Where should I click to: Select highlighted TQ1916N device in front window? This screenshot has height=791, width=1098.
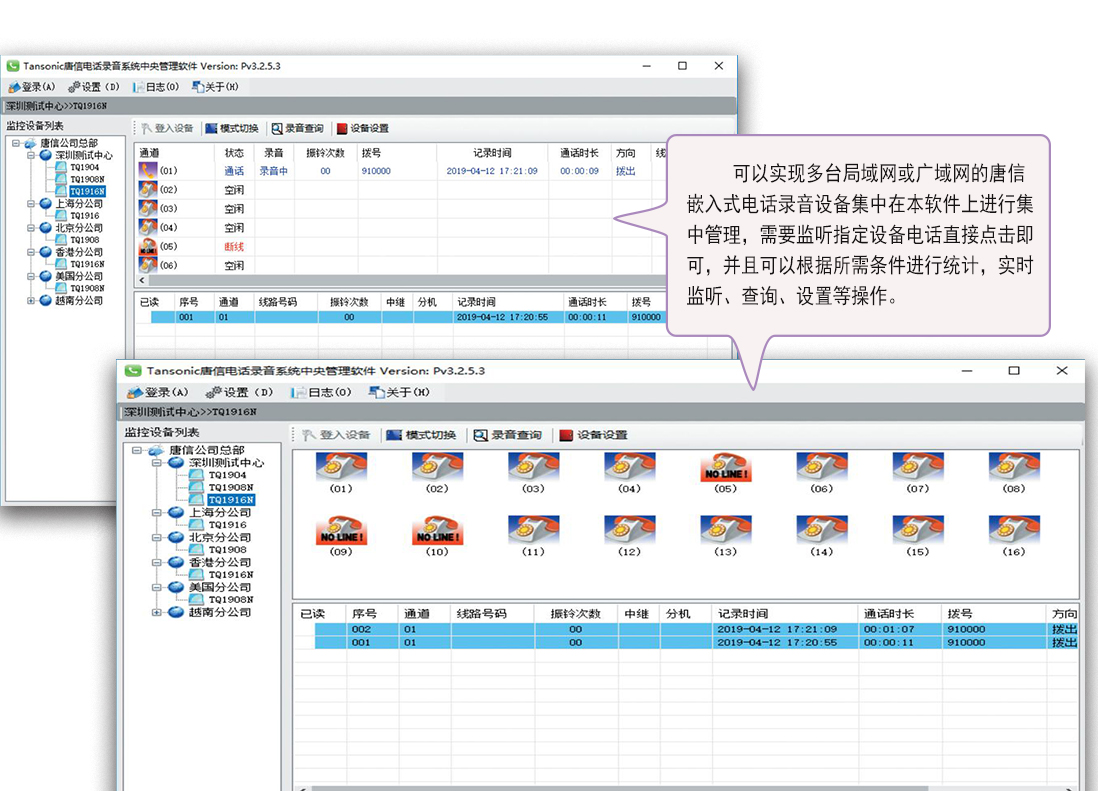231,500
